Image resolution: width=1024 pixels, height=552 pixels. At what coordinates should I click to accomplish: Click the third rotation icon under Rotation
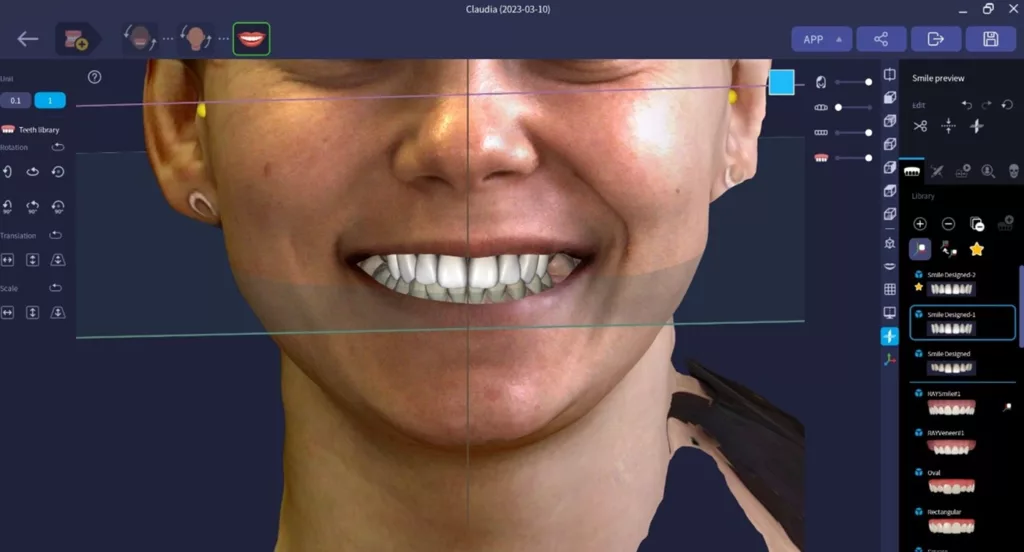pyautogui.click(x=58, y=172)
